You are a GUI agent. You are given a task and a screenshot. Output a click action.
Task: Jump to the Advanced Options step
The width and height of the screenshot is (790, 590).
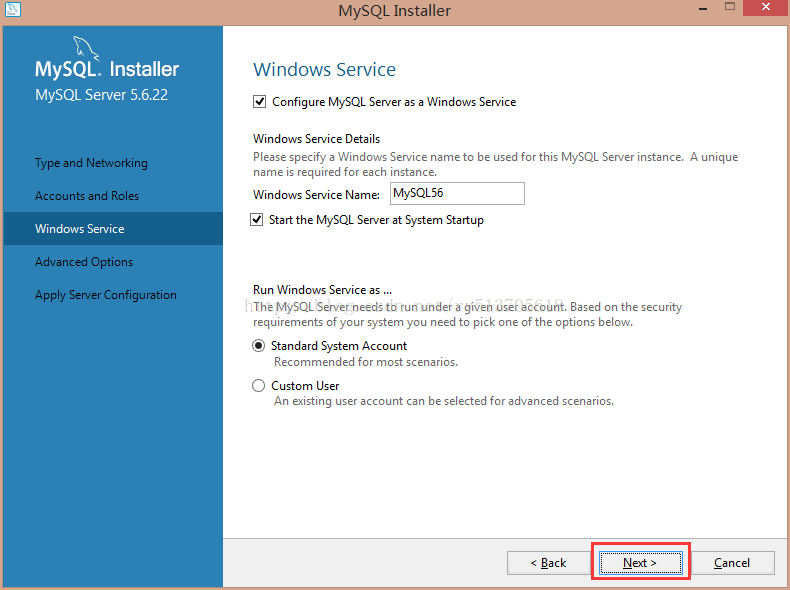tap(84, 262)
